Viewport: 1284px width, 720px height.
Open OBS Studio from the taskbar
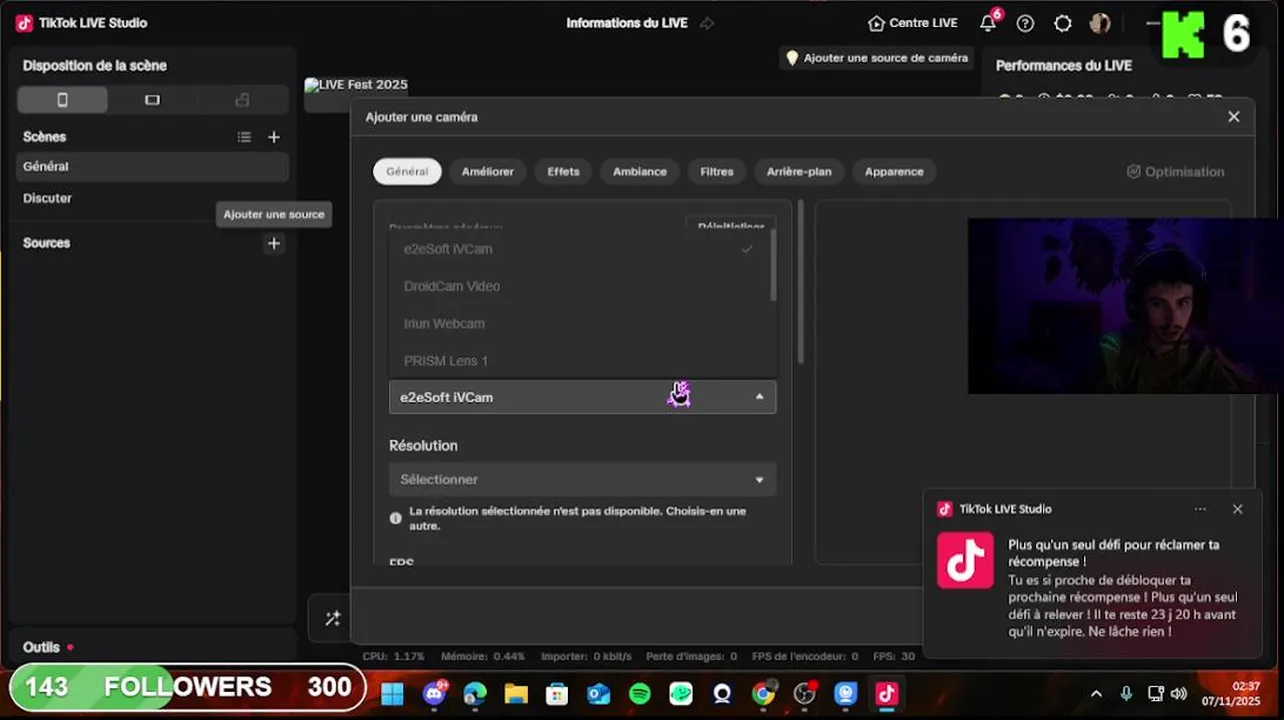[x=805, y=694]
